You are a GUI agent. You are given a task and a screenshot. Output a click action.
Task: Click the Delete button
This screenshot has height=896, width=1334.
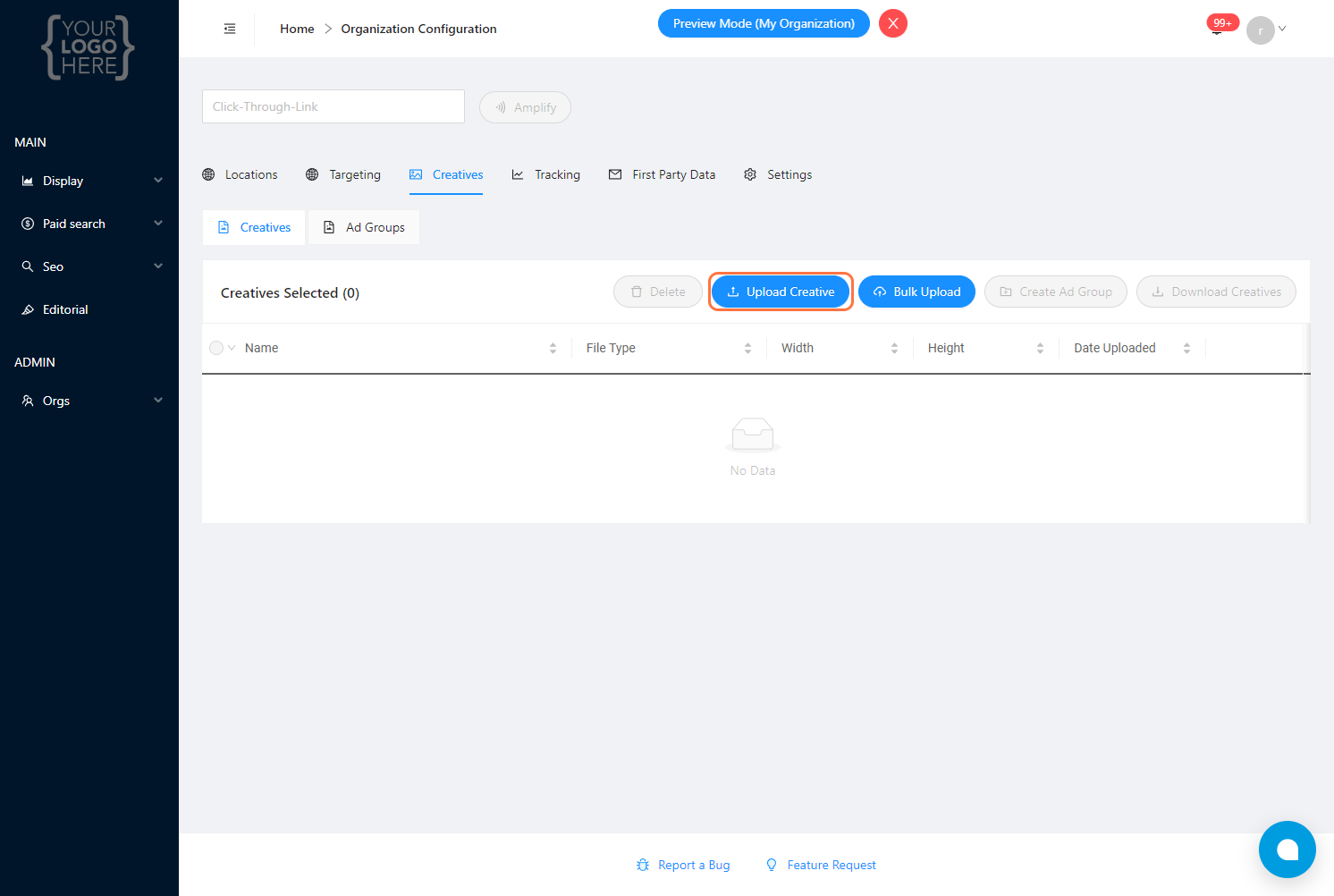point(658,292)
